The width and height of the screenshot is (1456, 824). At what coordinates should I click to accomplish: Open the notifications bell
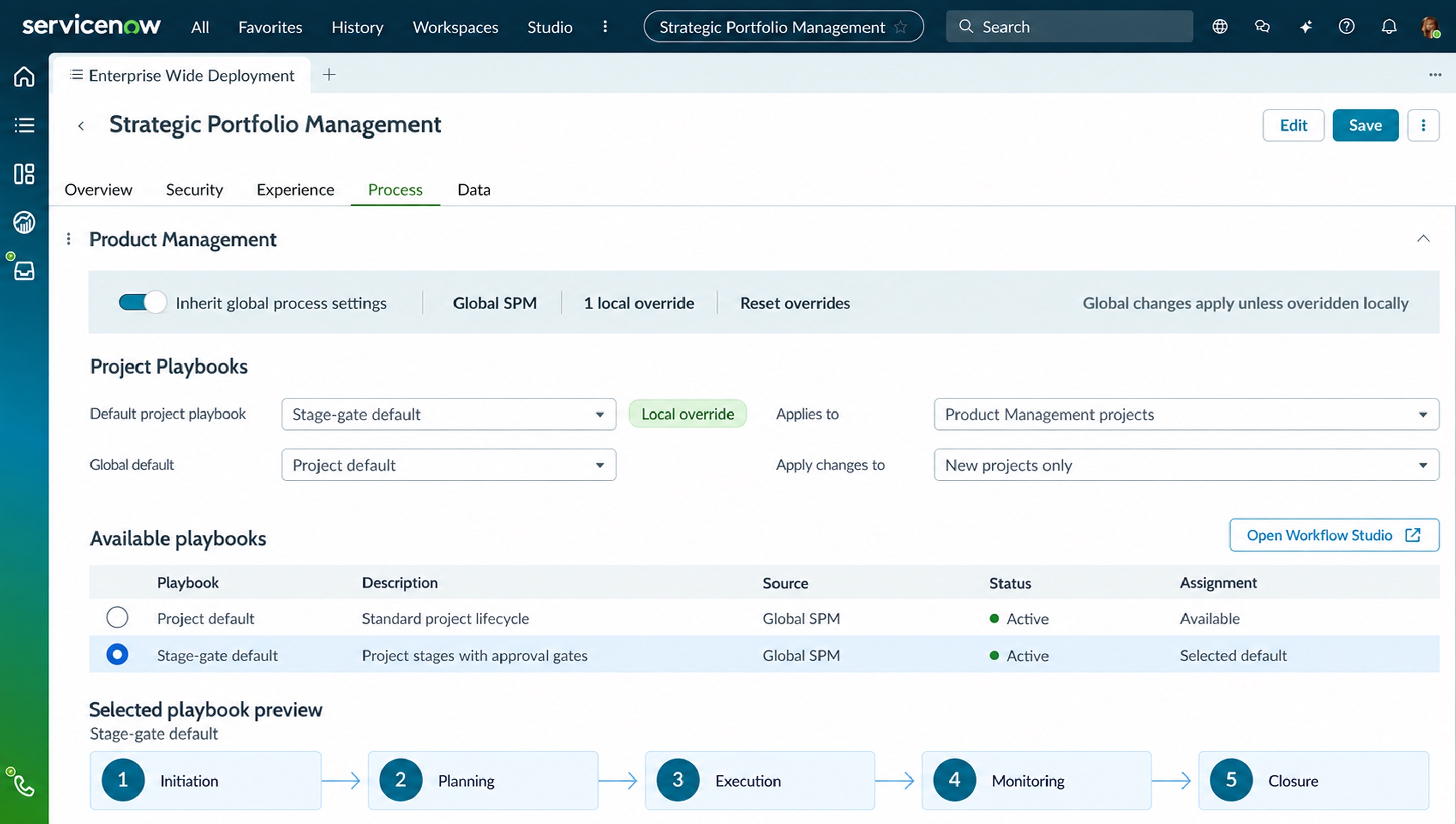[x=1389, y=27]
